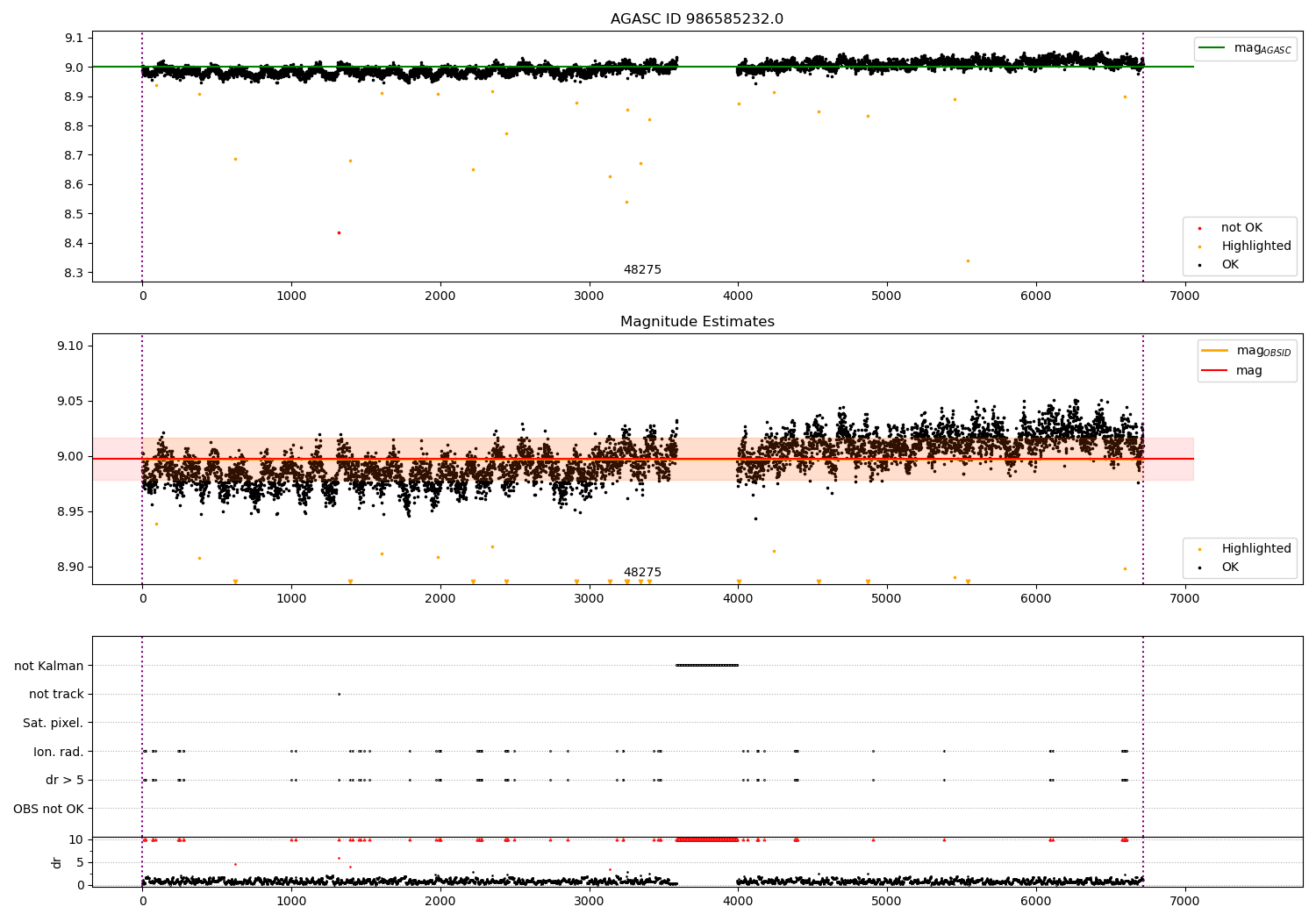The image size is (1316, 921).
Task: Click the 'Magnitude Estimates' plot title
Action: (697, 322)
